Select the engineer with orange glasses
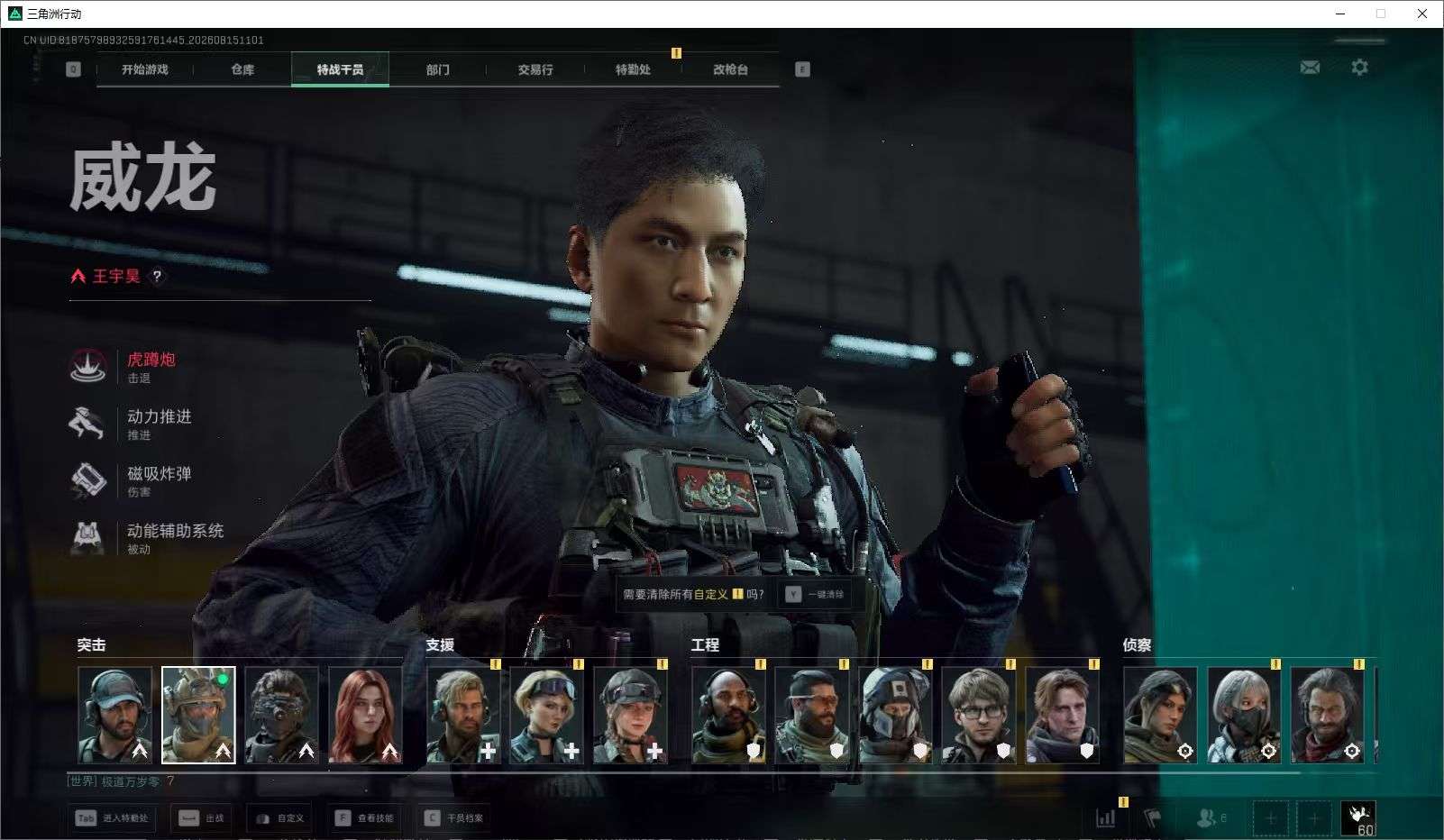Viewport: 1444px width, 840px height. [811, 715]
